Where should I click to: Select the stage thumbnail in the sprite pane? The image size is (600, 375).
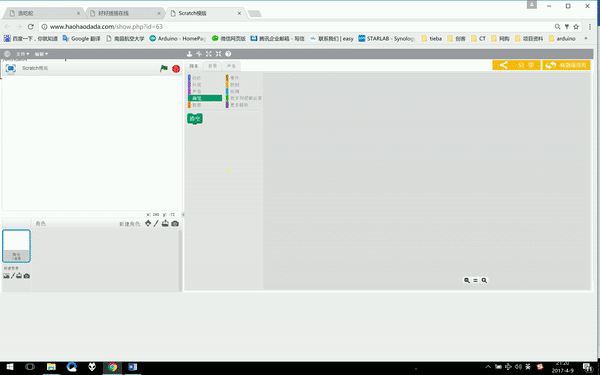click(x=16, y=246)
